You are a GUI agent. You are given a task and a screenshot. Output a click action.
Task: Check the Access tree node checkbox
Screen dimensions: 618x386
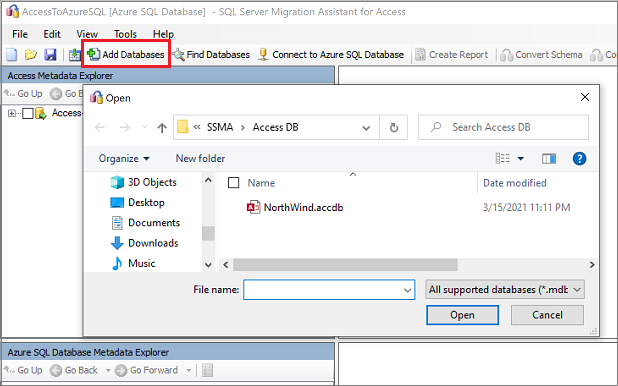click(x=28, y=114)
